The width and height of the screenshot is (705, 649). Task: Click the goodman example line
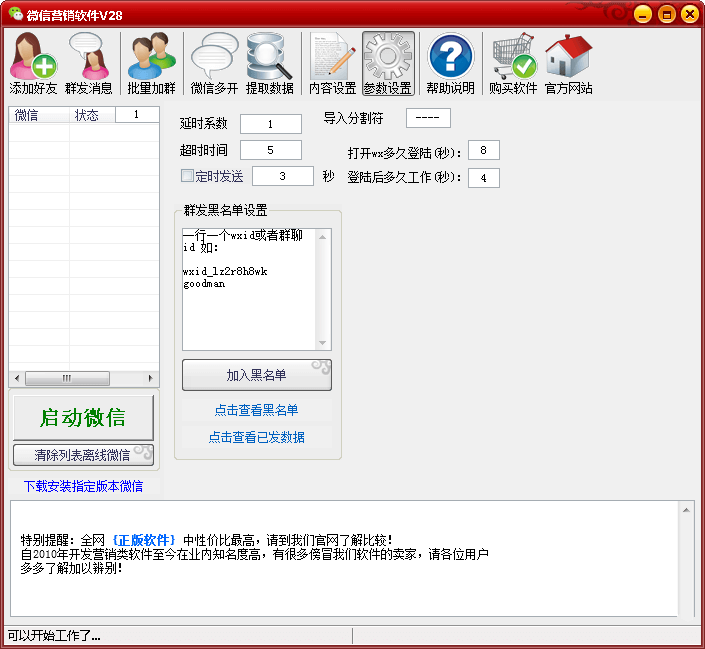point(204,284)
